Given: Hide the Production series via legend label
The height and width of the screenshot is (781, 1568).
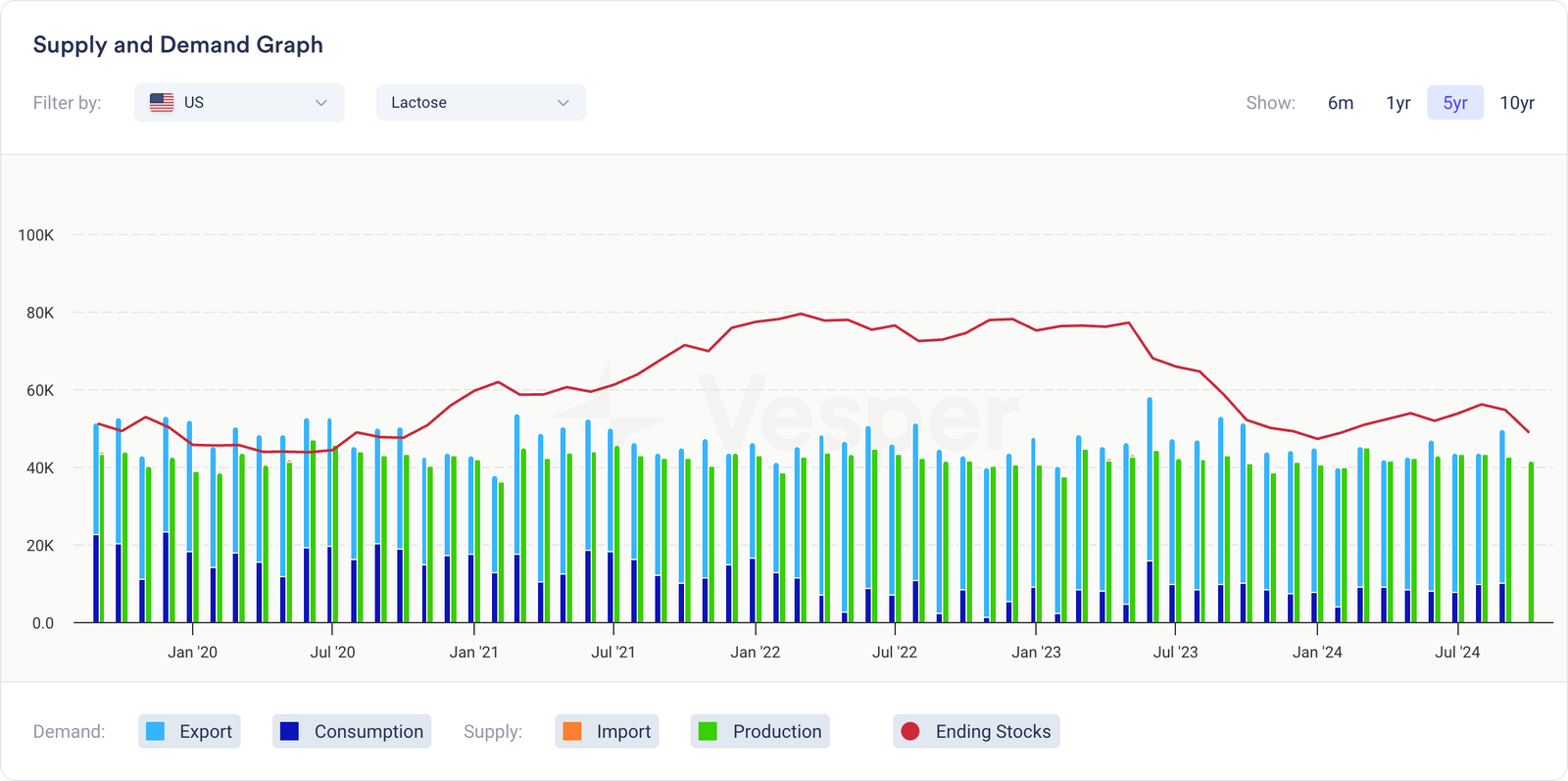Looking at the screenshot, I should pos(777,731).
